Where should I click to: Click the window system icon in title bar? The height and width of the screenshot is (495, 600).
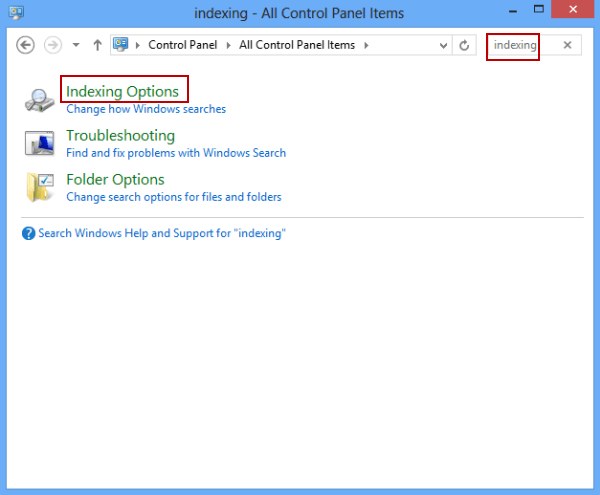click(x=16, y=13)
